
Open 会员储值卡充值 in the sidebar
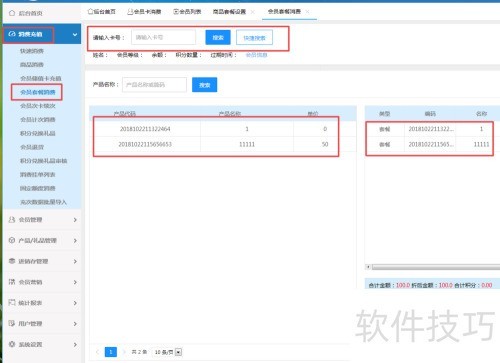click(41, 78)
